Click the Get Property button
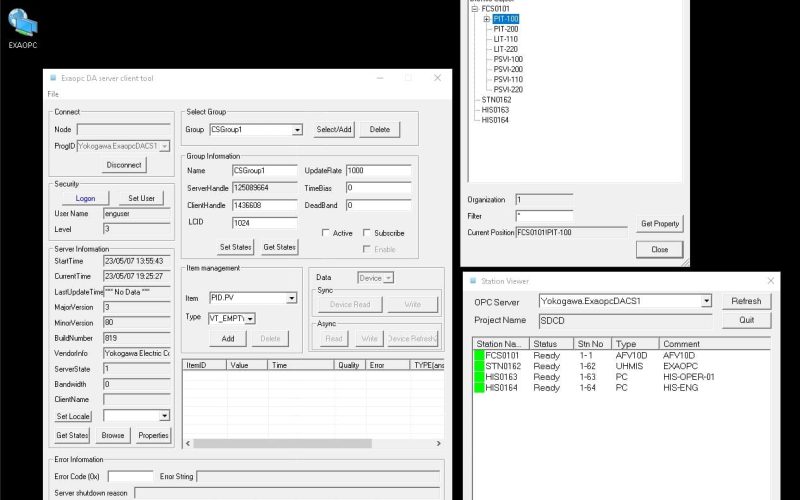The image size is (800, 500). coord(660,223)
